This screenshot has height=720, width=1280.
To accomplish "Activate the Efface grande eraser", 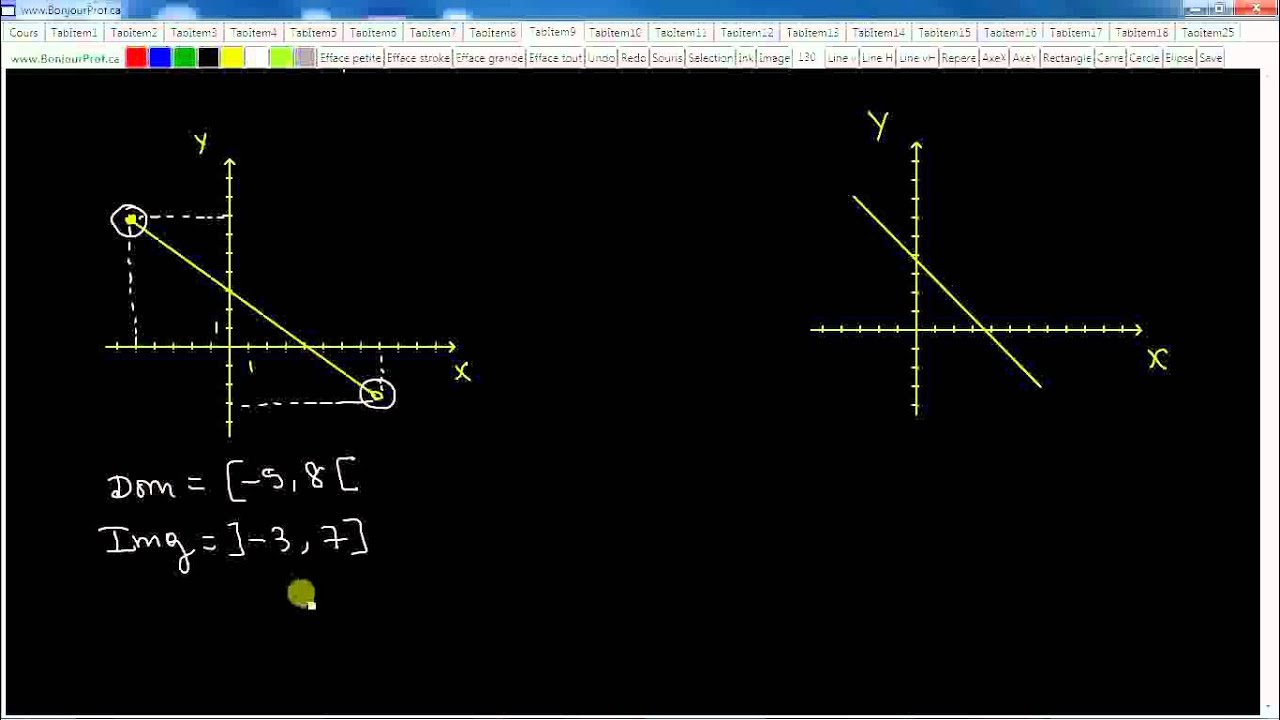I will click(x=490, y=58).
